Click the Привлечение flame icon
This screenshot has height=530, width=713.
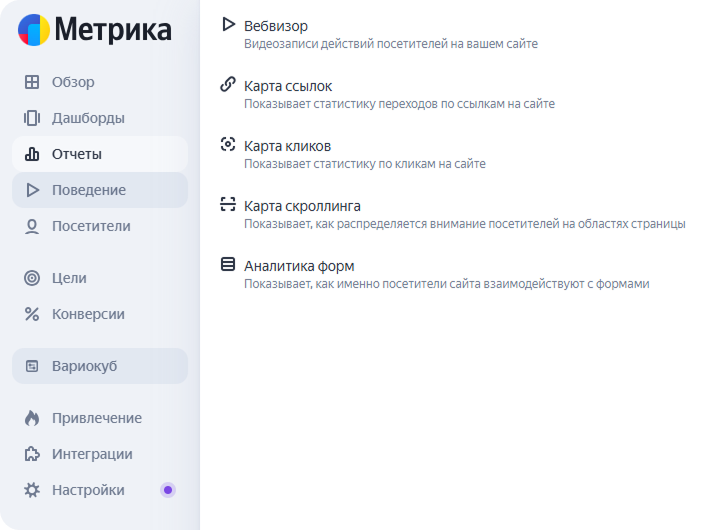[x=32, y=418]
